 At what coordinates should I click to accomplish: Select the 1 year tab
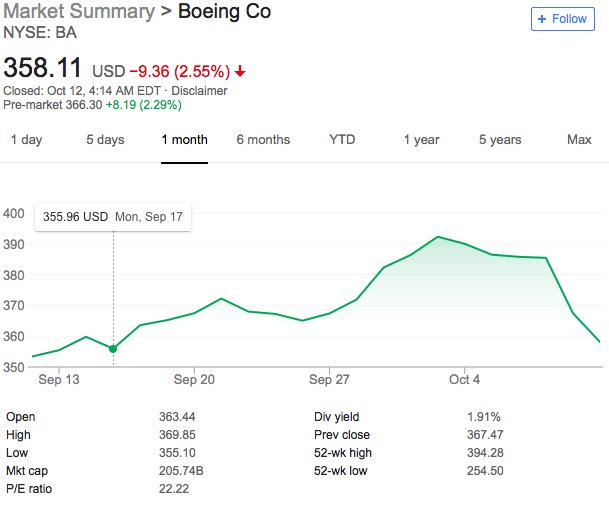point(421,139)
